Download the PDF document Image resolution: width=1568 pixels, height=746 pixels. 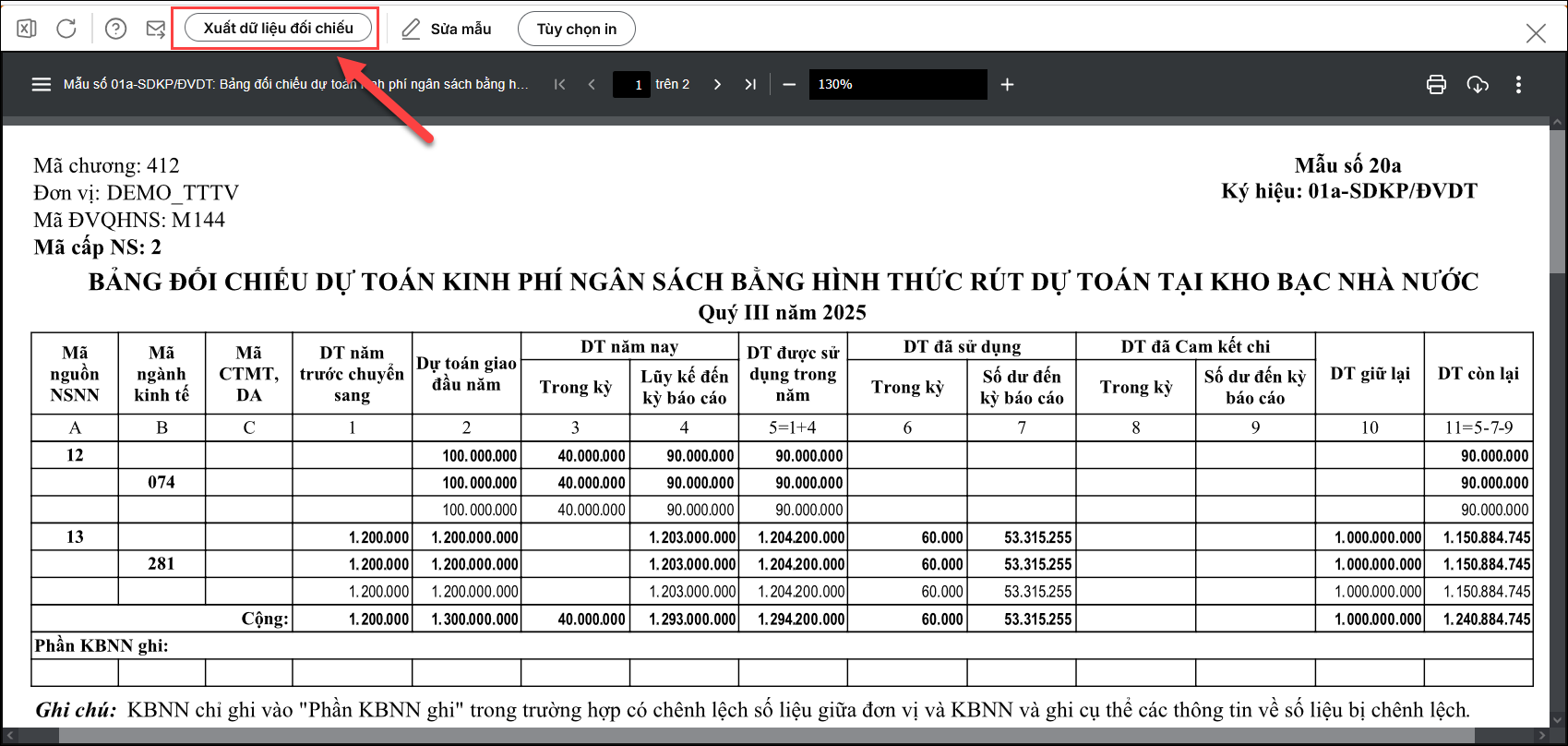pyautogui.click(x=1478, y=85)
